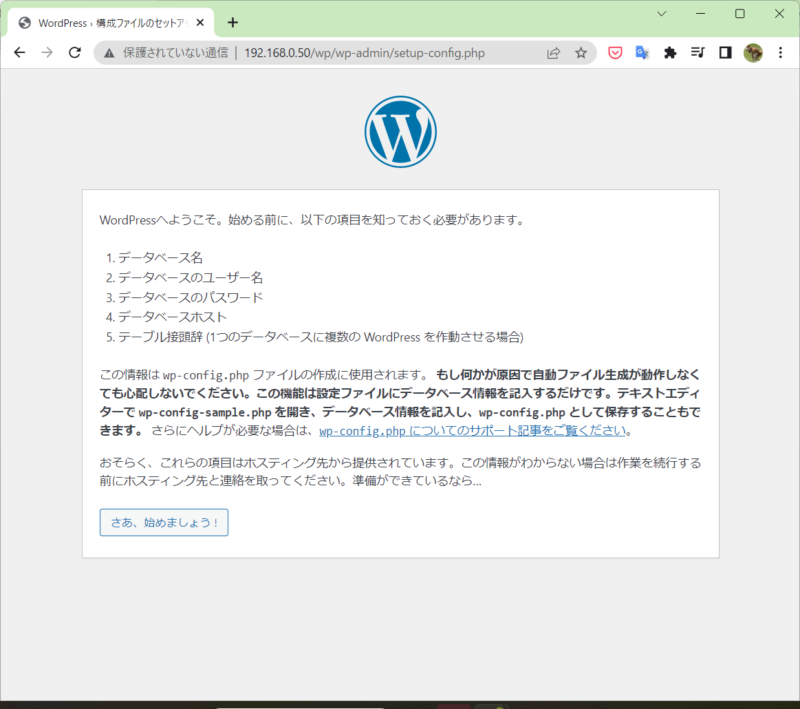Open the Pocket extension
The image size is (800, 709).
pyautogui.click(x=615, y=53)
